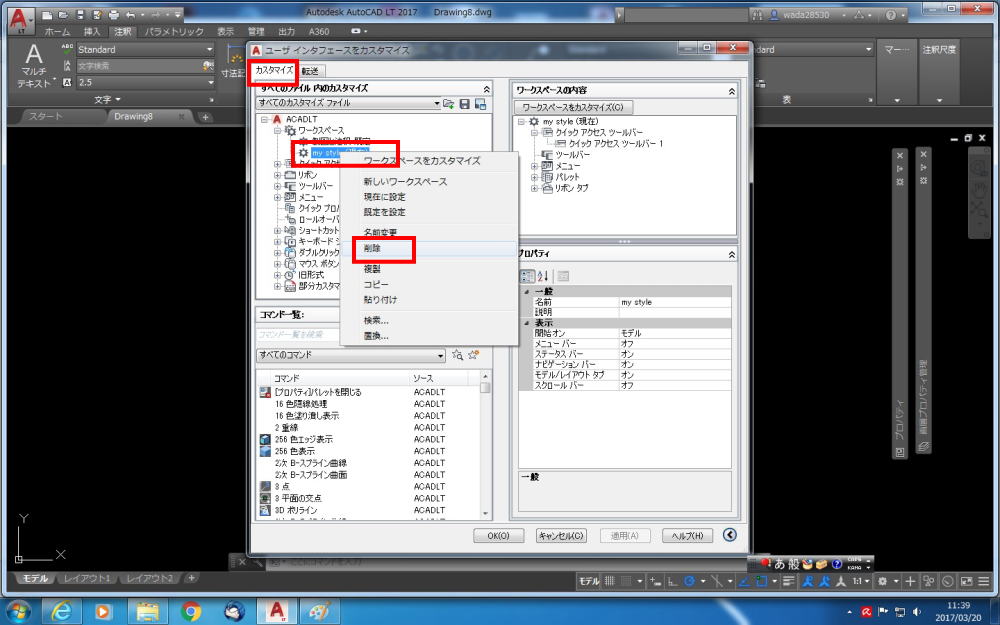1000x625 pixels.
Task: Collapse the ACADLT tree node
Action: 265,119
